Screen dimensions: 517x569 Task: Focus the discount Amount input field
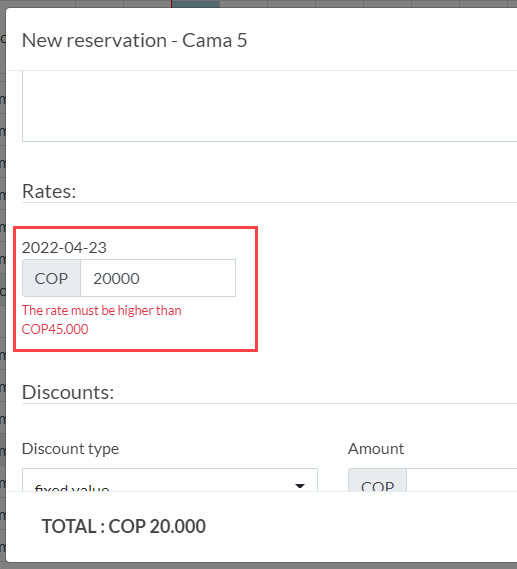[x=461, y=480]
